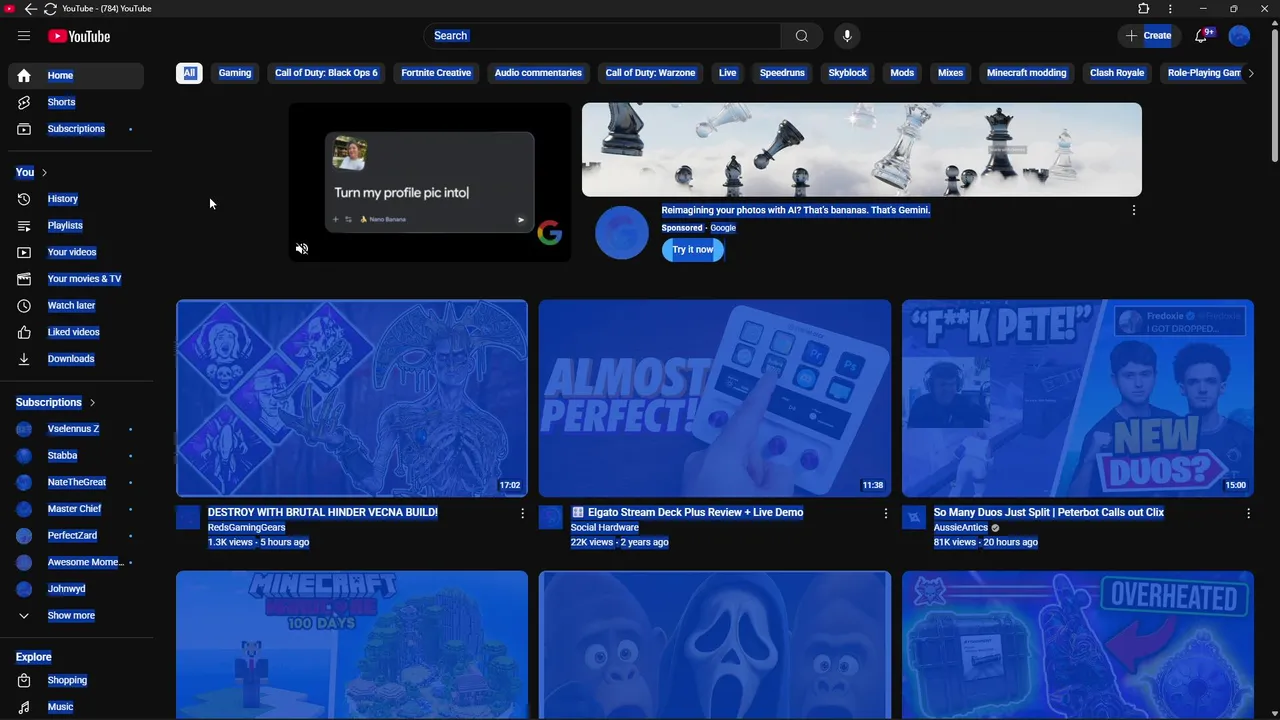Open Watch later list
This screenshot has height=720, width=1280.
pyautogui.click(x=76, y=306)
